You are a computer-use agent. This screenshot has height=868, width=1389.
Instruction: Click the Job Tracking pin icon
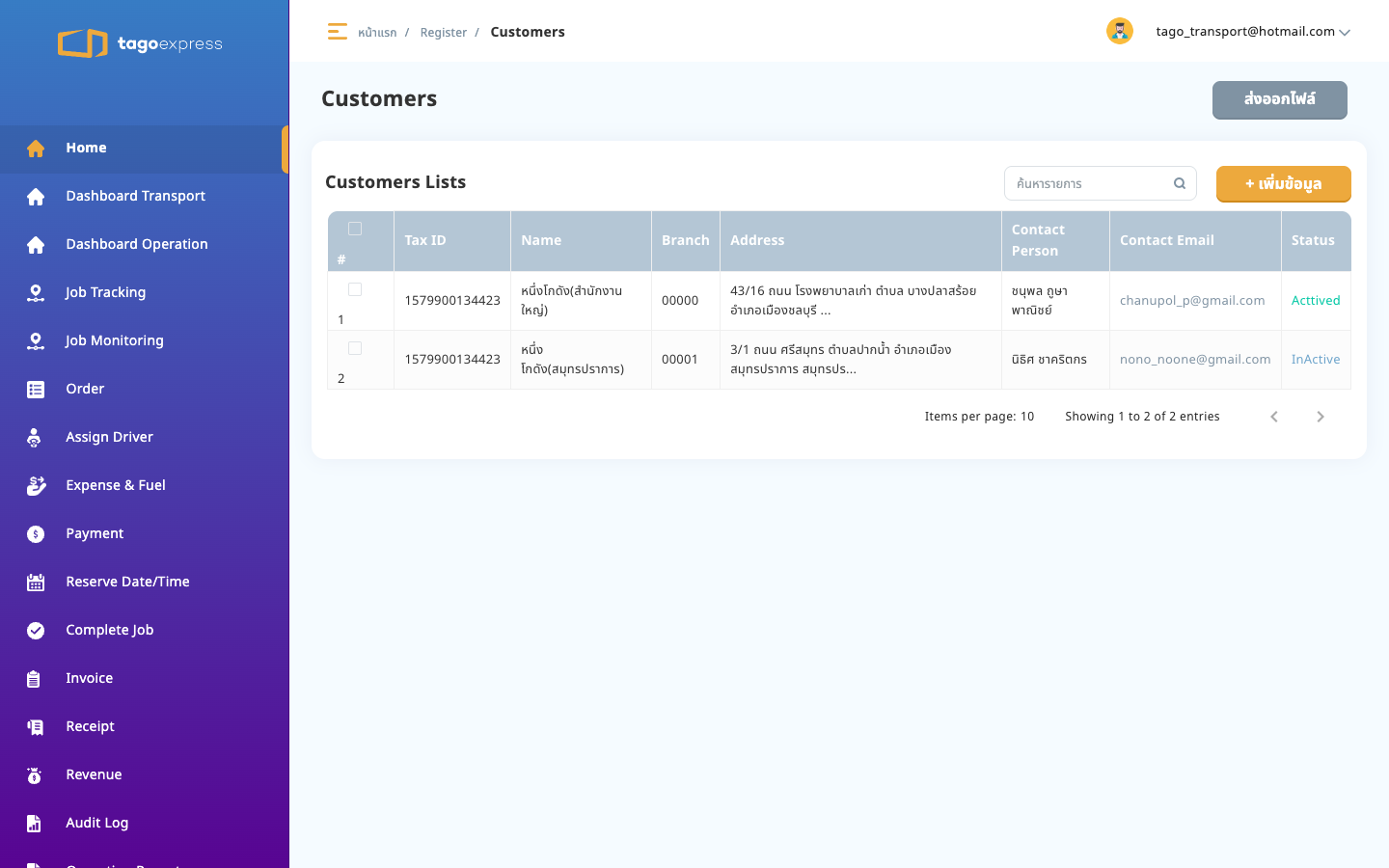click(36, 293)
